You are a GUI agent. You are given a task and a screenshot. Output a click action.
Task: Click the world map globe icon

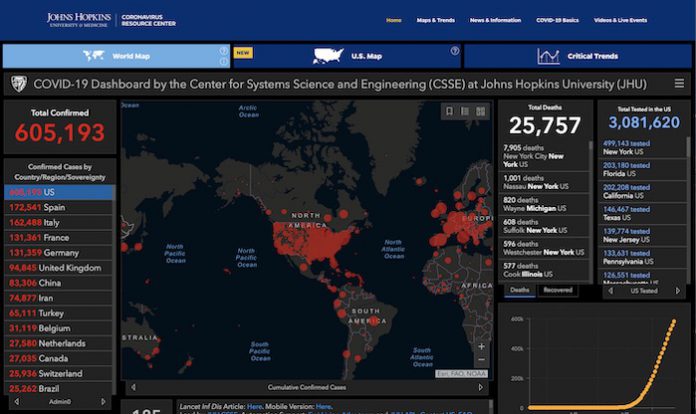click(x=93, y=56)
